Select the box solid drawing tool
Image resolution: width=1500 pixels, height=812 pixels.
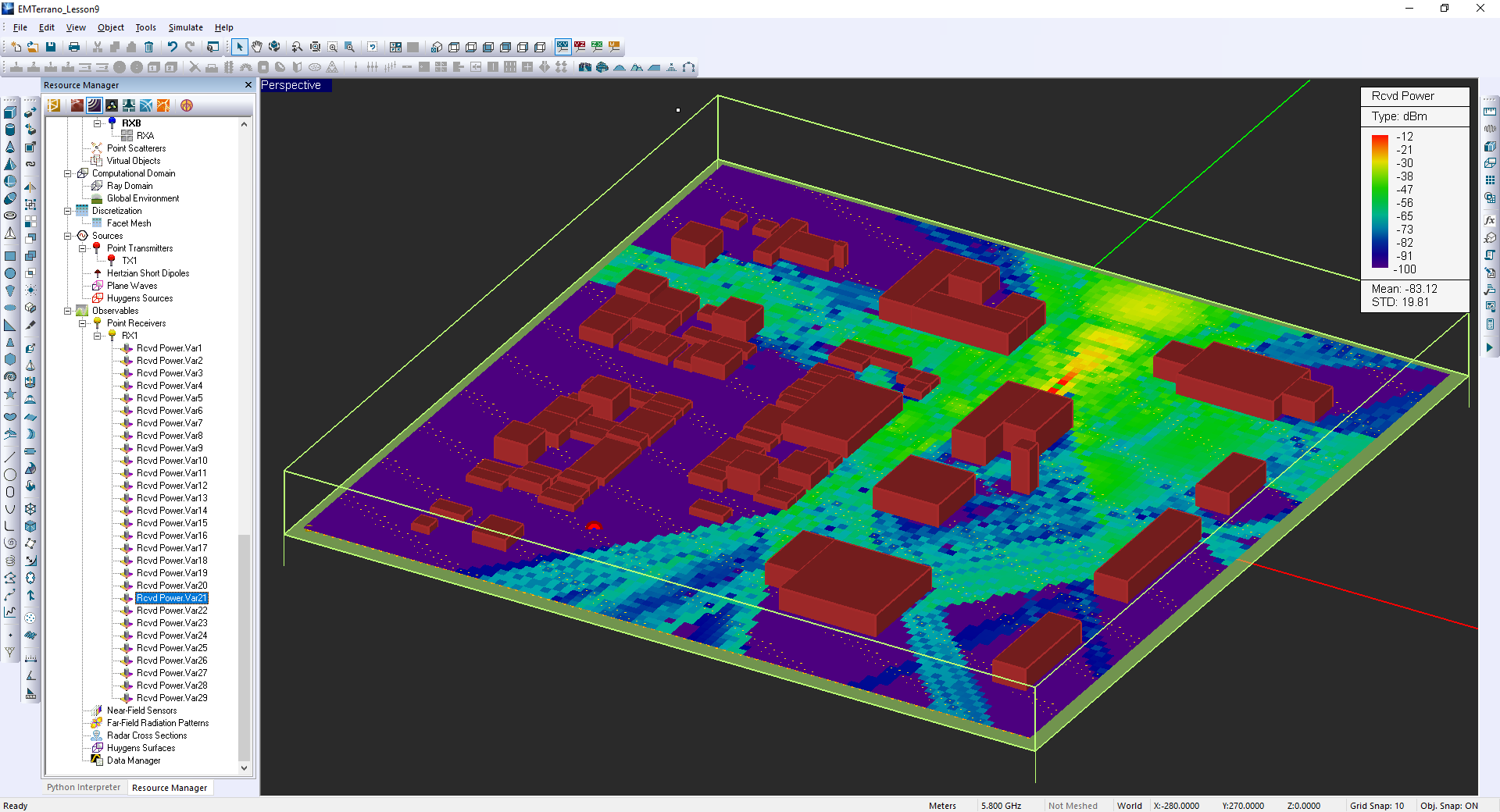click(10, 112)
